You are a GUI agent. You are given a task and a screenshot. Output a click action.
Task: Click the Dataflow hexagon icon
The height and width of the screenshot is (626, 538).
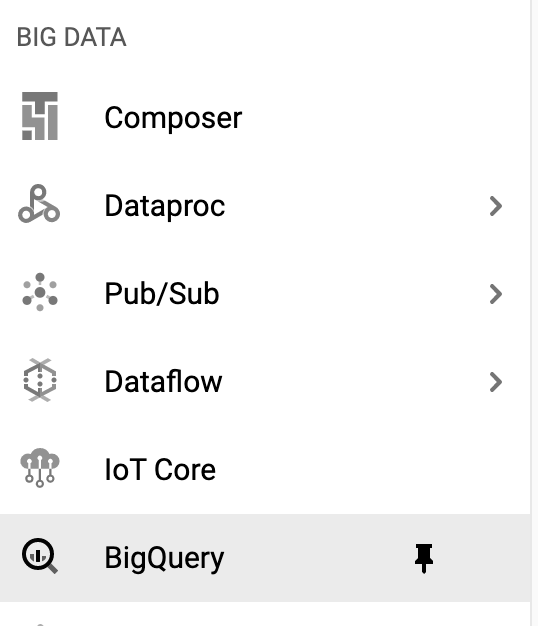point(40,380)
